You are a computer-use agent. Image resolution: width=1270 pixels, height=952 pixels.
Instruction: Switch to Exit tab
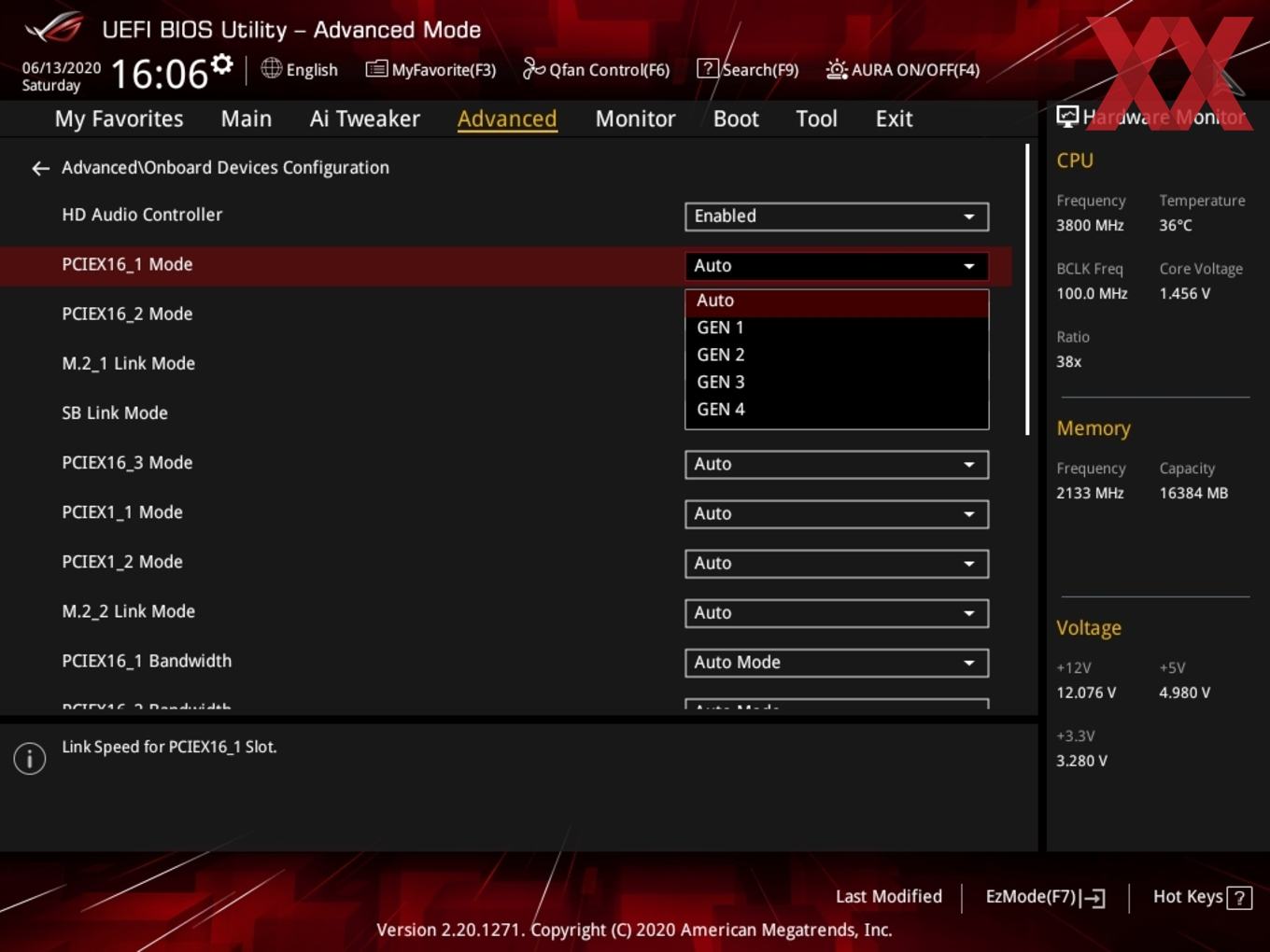coord(894,119)
